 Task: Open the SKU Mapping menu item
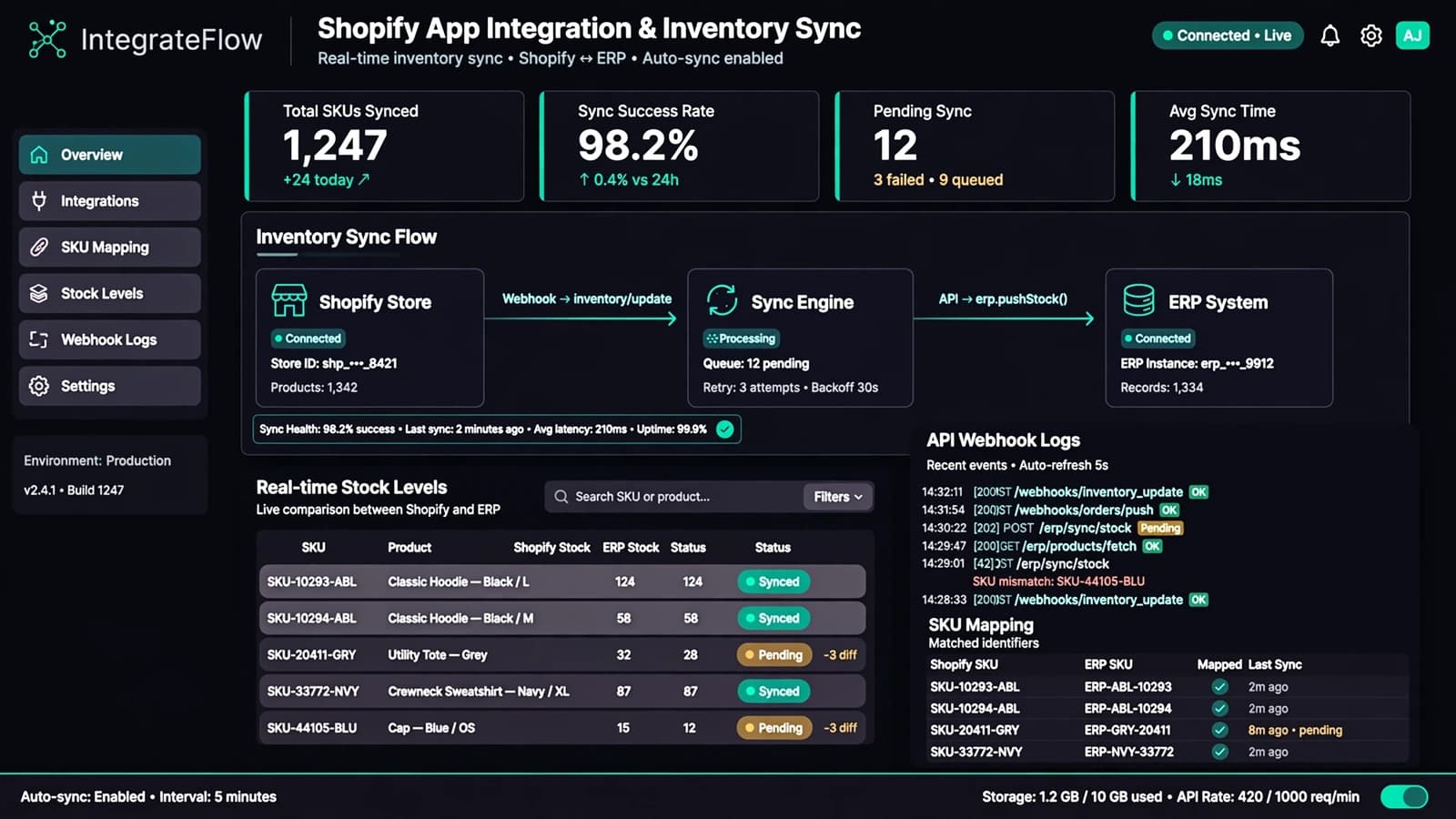pyautogui.click(x=109, y=247)
